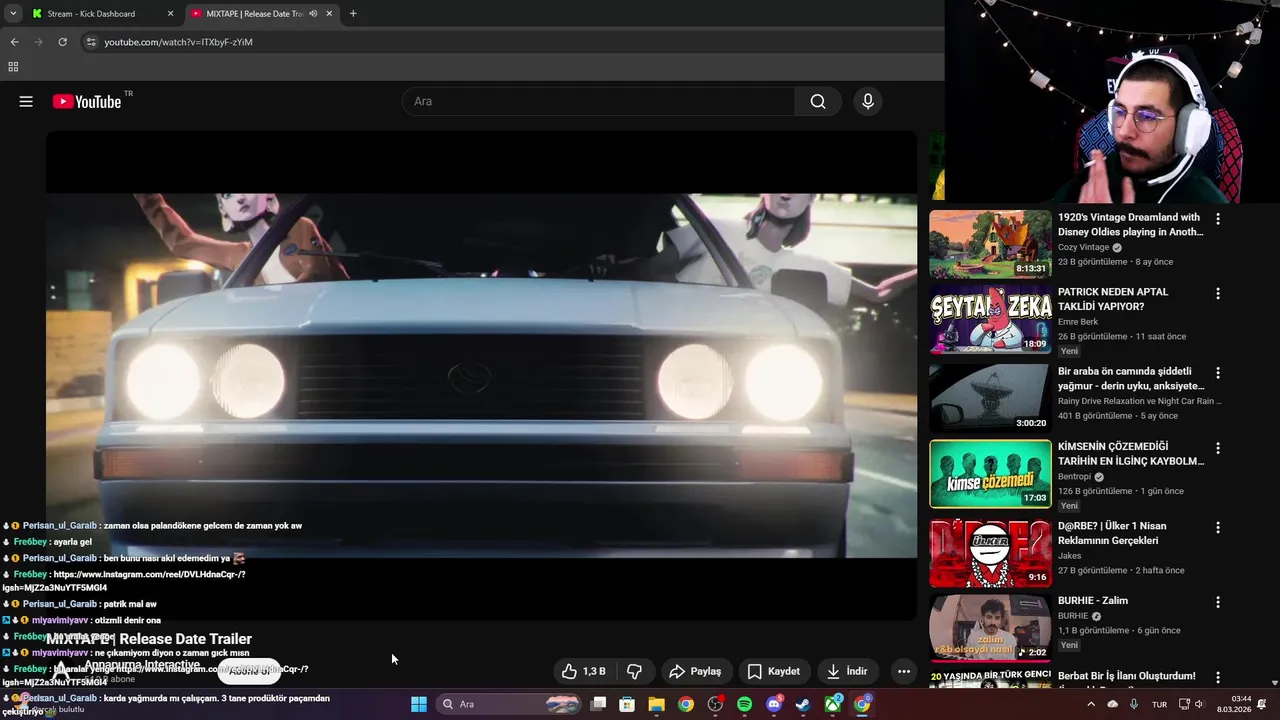Share the video via Paylaş

(696, 671)
